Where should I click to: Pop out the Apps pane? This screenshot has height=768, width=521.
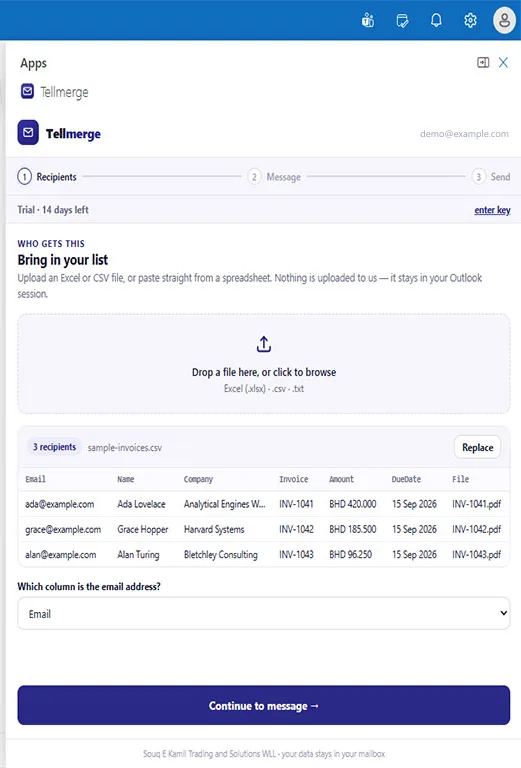(x=483, y=62)
